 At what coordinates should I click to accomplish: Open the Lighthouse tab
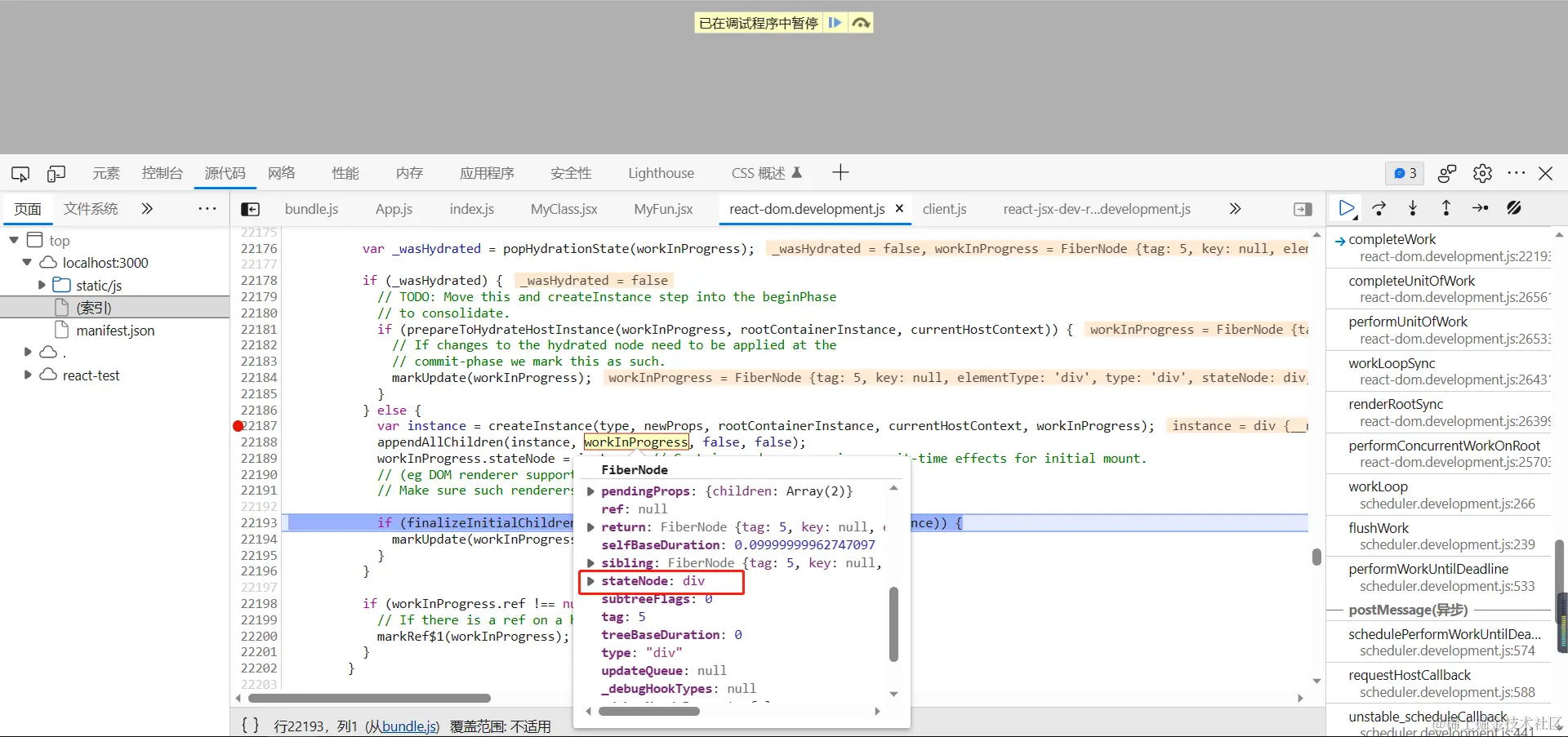coord(661,173)
